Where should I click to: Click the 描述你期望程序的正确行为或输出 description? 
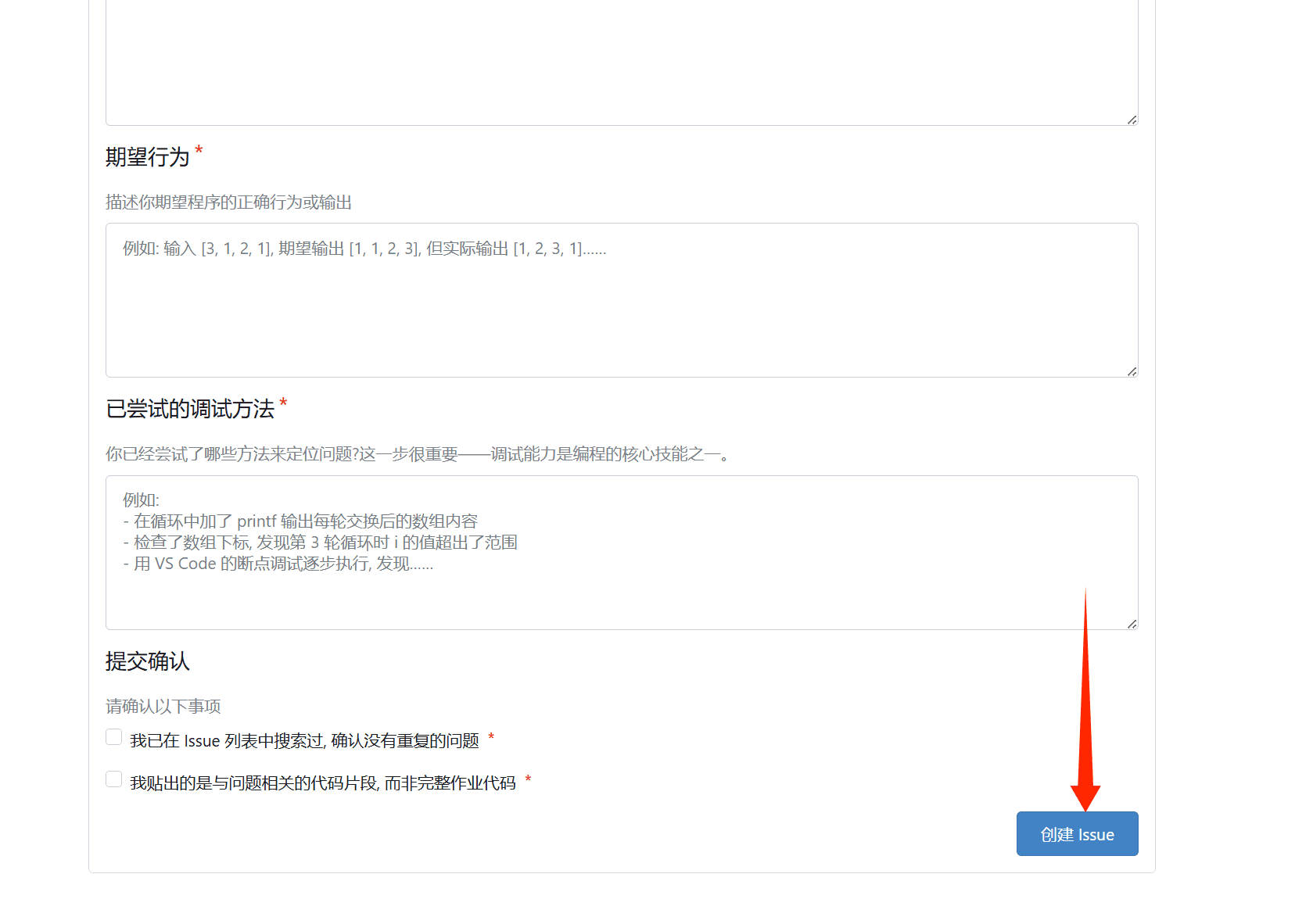[228, 202]
